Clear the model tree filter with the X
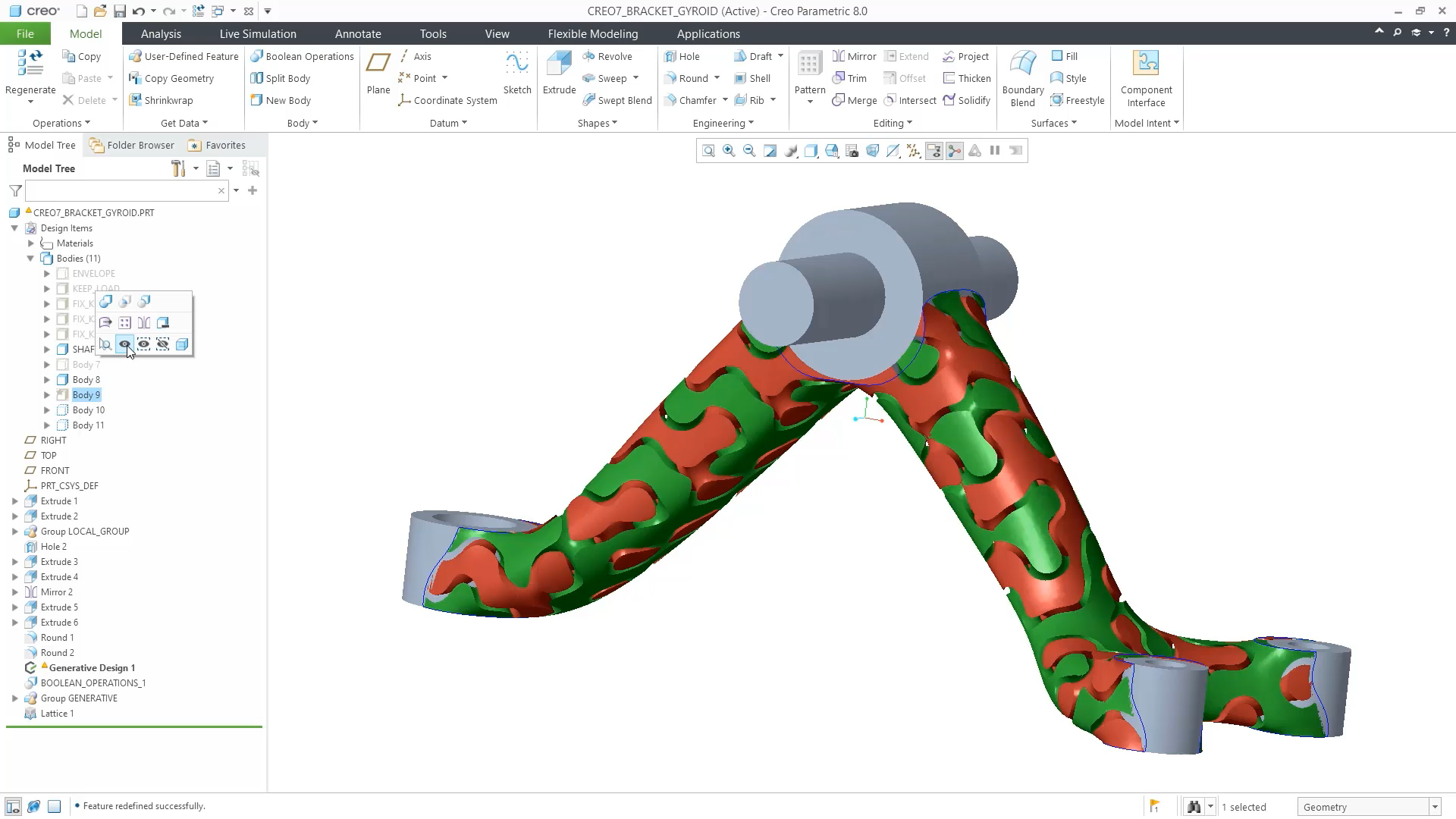This screenshot has height=819, width=1456. pyautogui.click(x=221, y=190)
